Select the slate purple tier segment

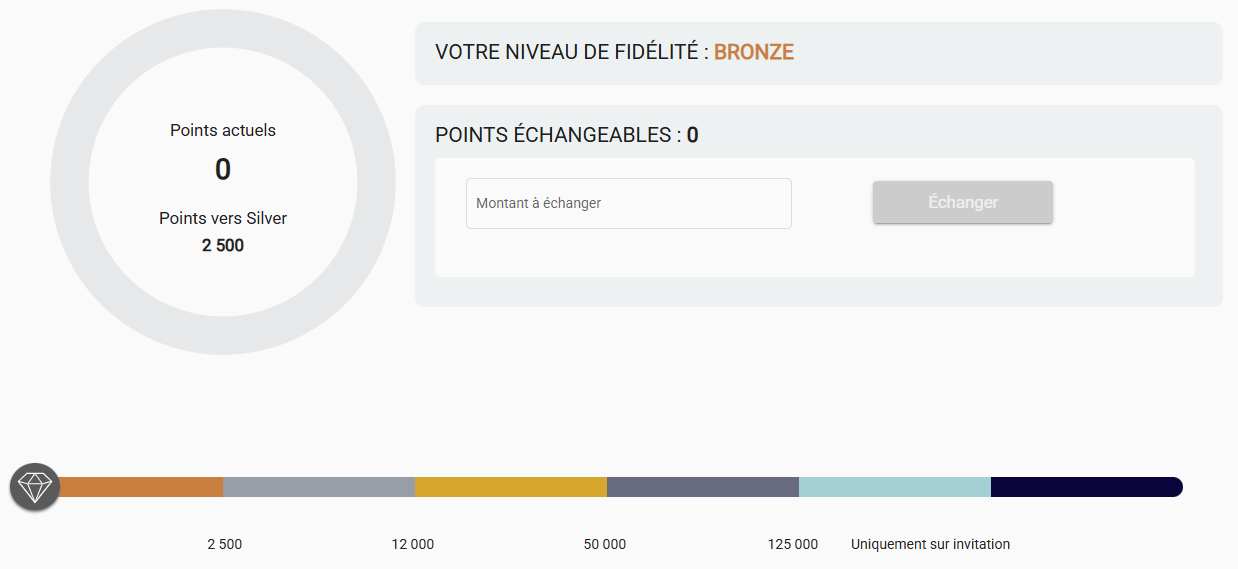(703, 487)
